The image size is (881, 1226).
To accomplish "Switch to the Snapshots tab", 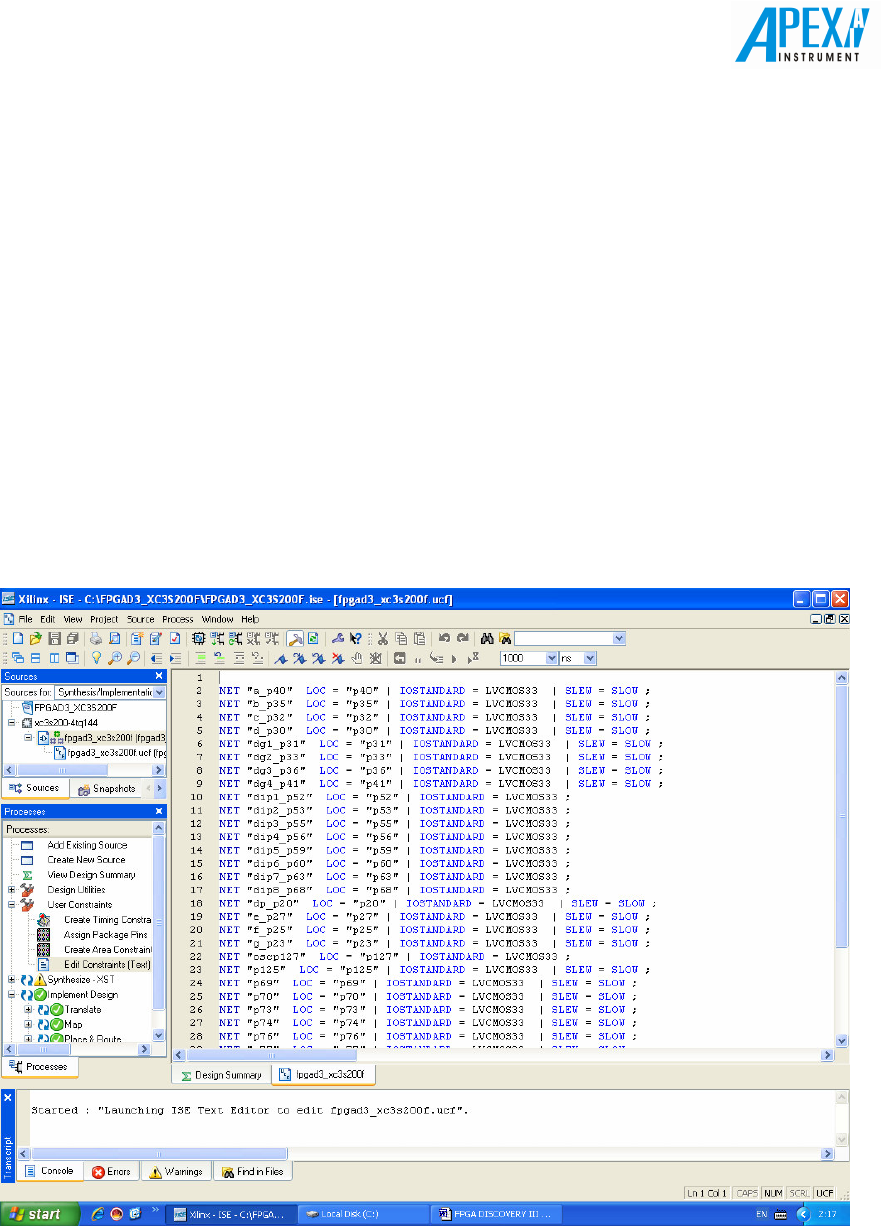I will [107, 788].
